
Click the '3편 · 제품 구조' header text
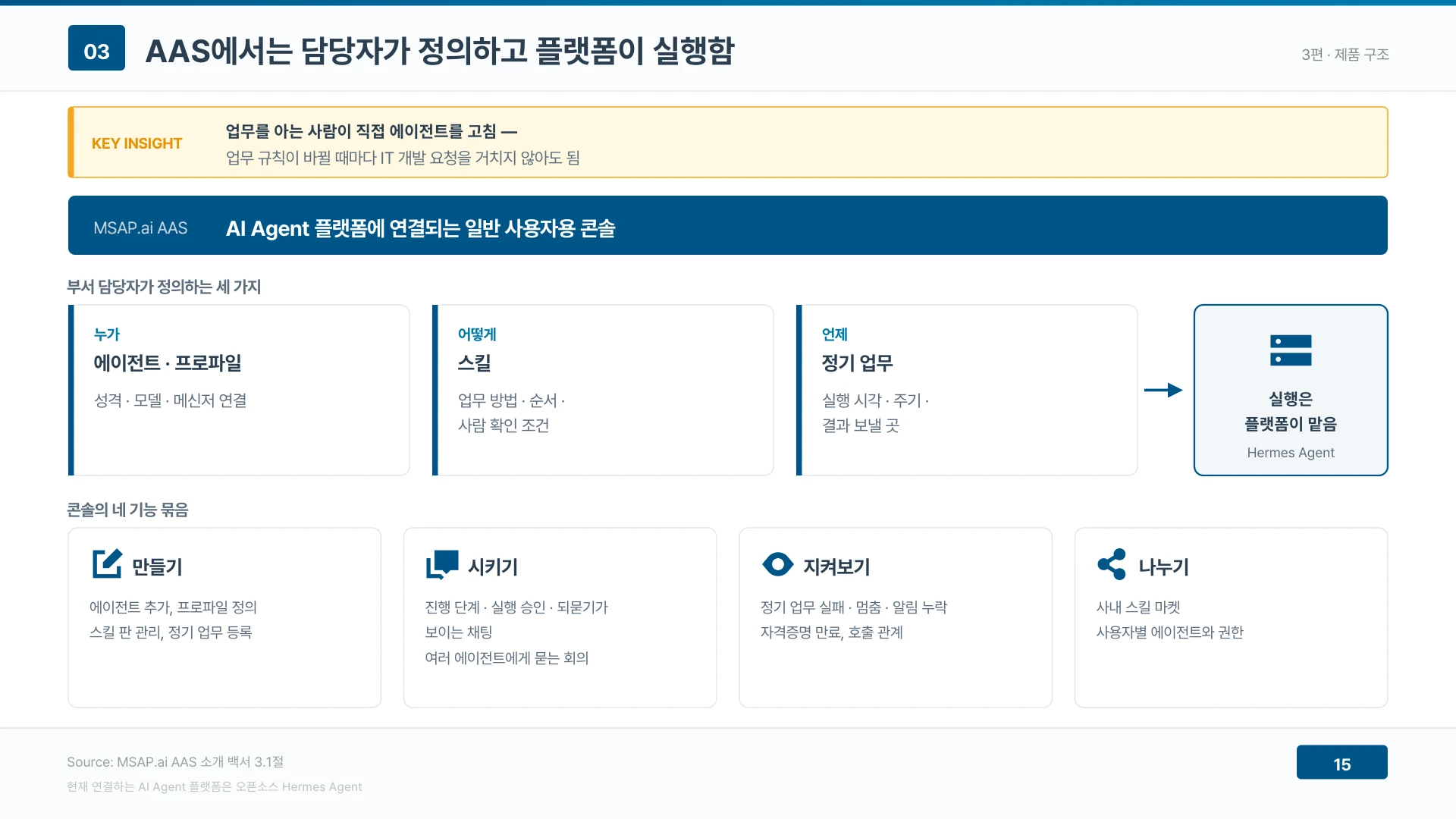[1345, 55]
